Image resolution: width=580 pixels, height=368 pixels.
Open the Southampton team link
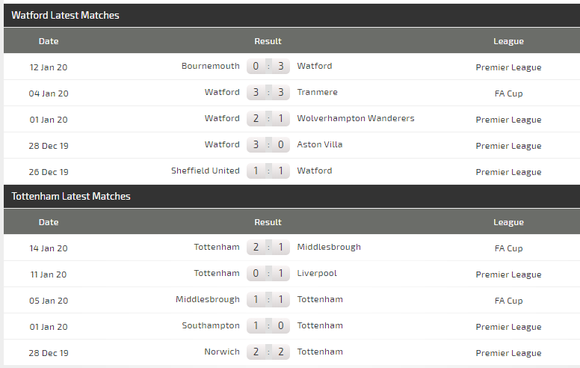pos(210,325)
